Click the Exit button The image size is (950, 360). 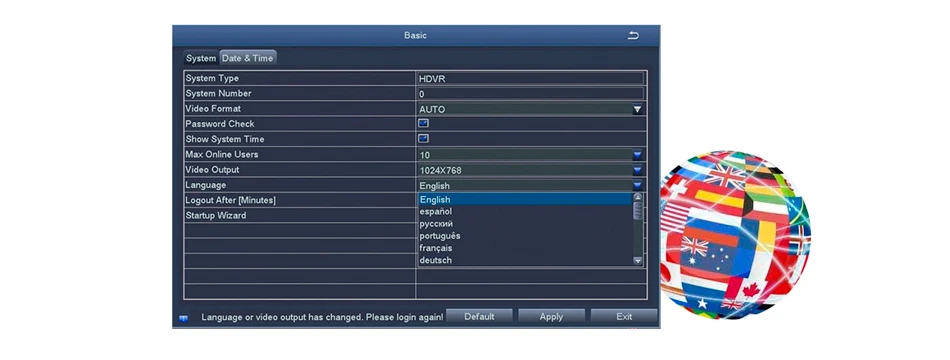pyautogui.click(x=624, y=316)
